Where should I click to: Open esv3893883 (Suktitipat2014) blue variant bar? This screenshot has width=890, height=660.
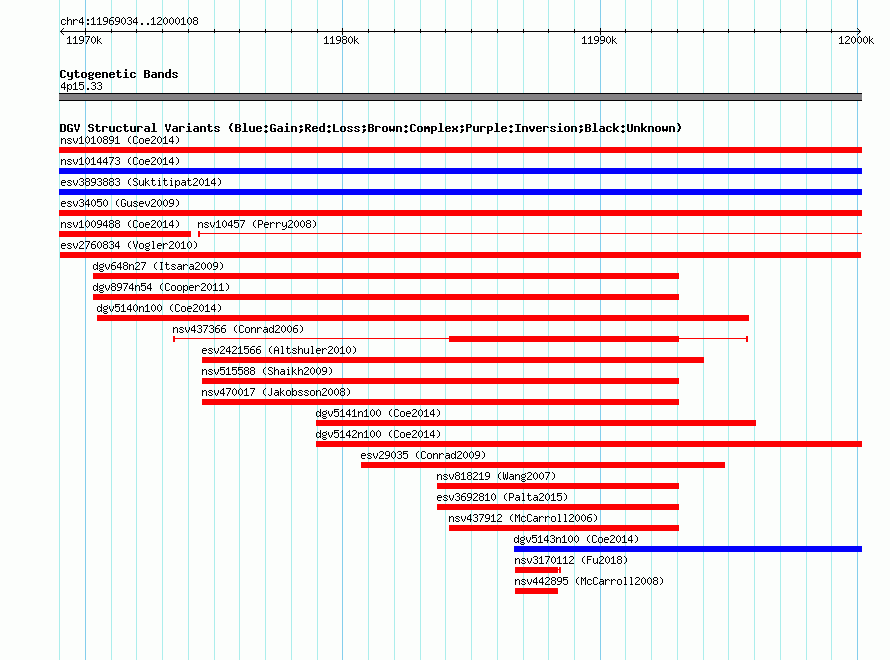point(460,192)
